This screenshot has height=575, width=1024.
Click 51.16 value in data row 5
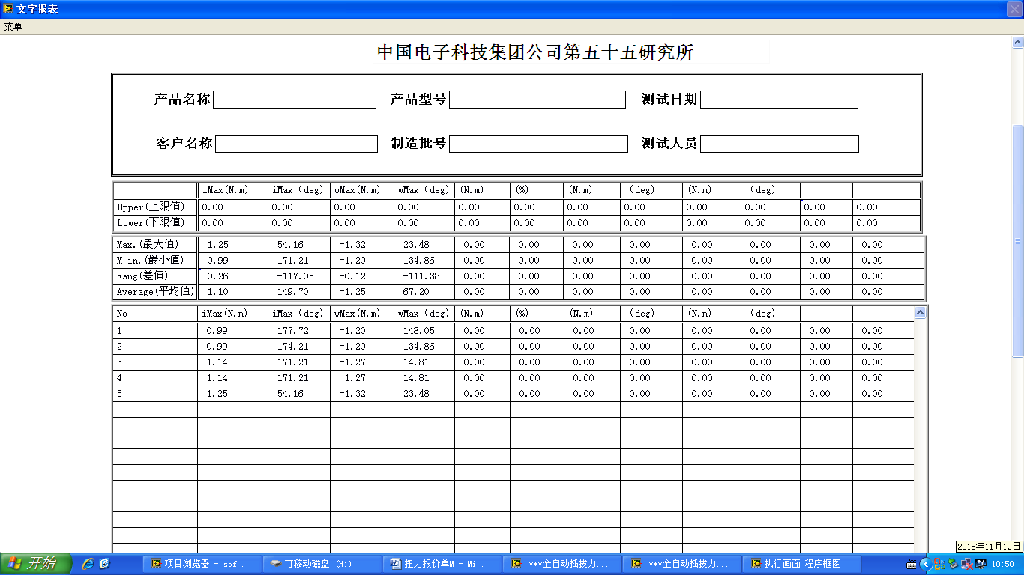(x=290, y=393)
